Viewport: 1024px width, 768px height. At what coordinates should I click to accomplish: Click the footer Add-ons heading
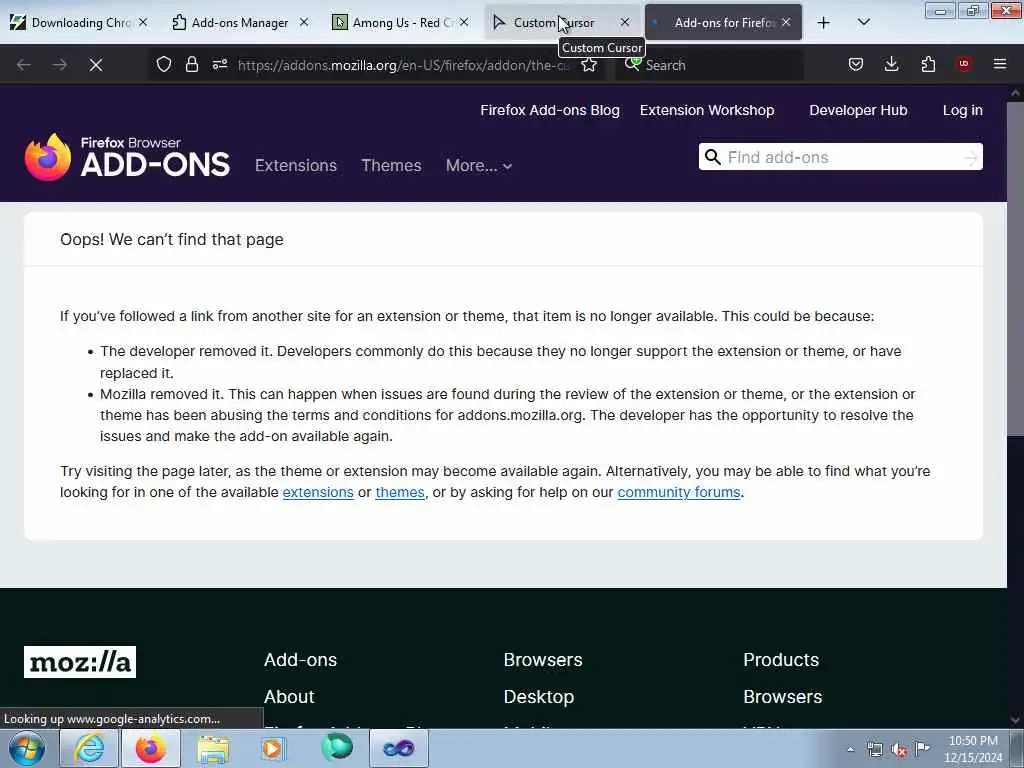tap(300, 660)
